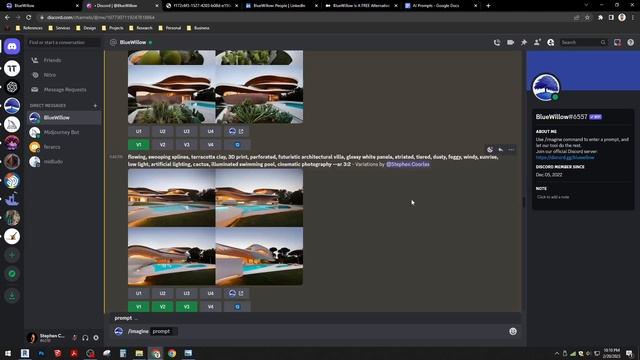The image size is (640, 360).
Task: Start a voice call in the header
Action: coord(497,42)
